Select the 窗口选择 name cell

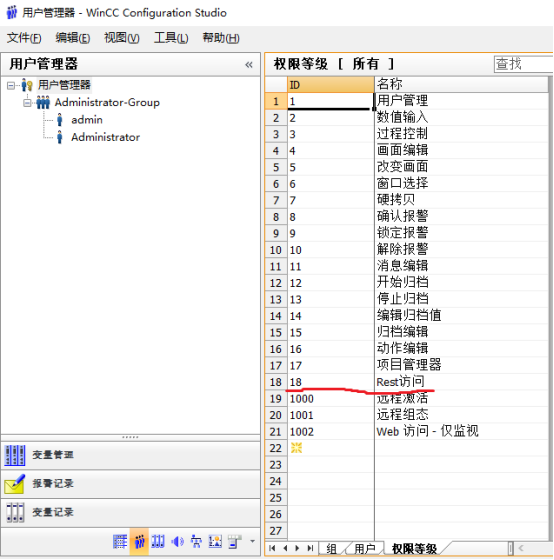coord(461,184)
